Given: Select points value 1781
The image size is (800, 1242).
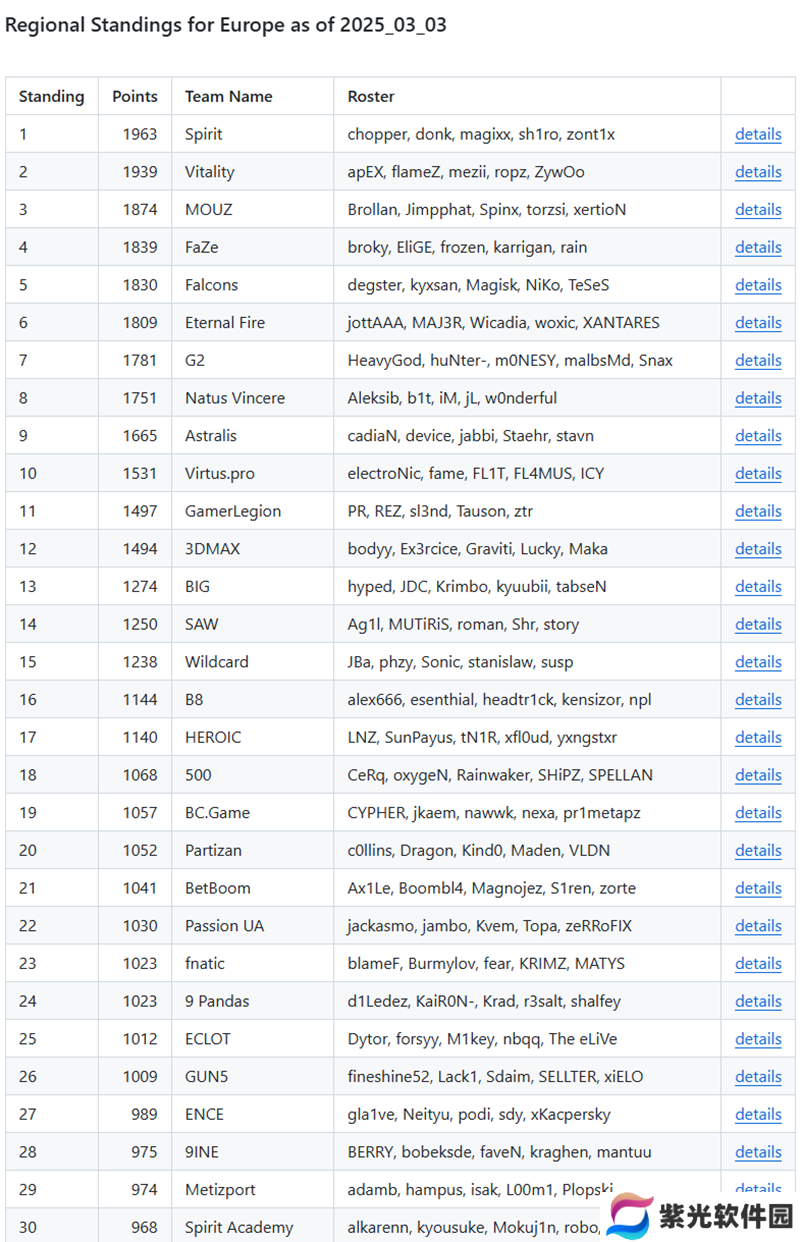Looking at the screenshot, I should click(140, 360).
